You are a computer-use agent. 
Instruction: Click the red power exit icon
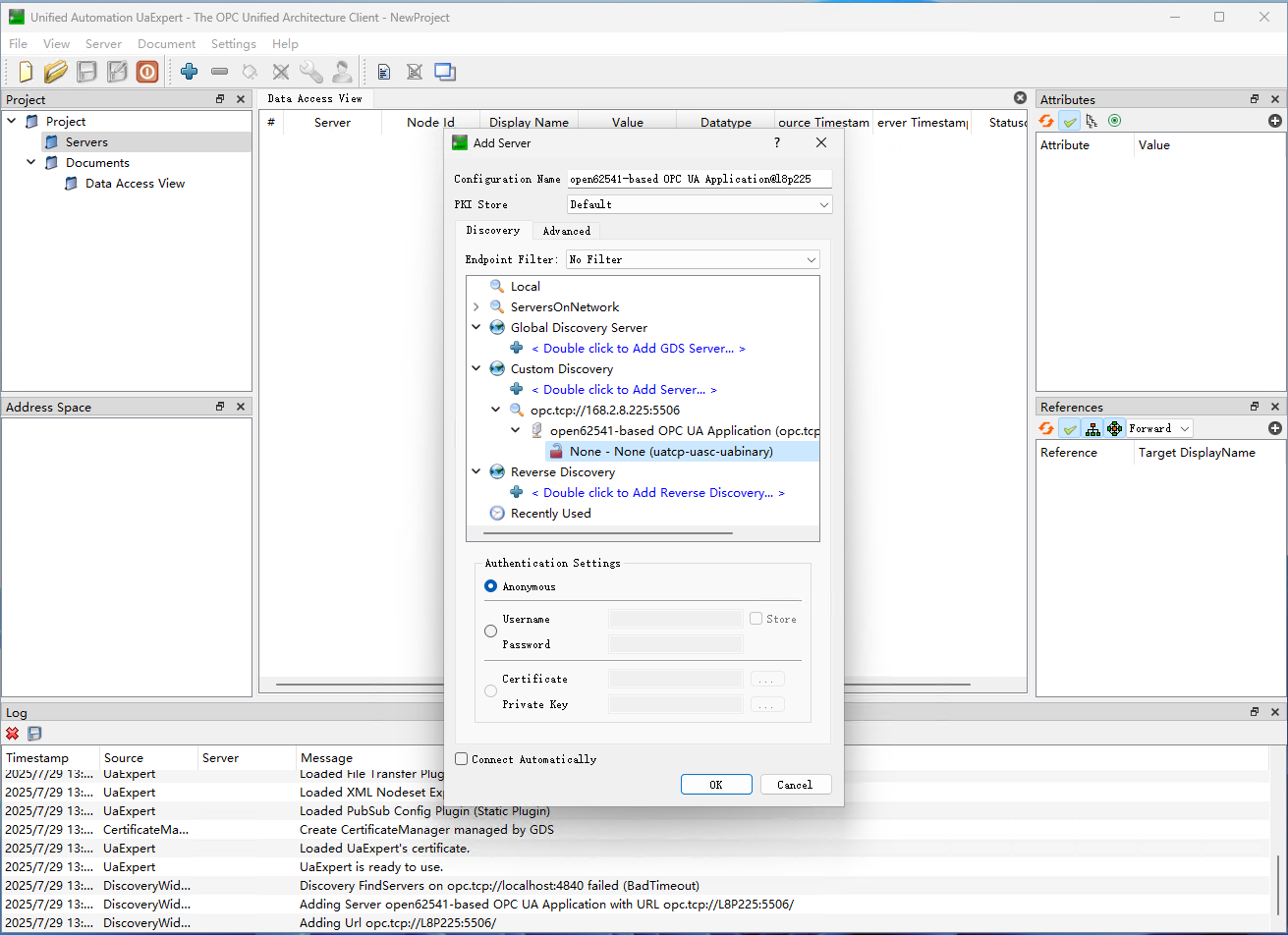coord(147,72)
